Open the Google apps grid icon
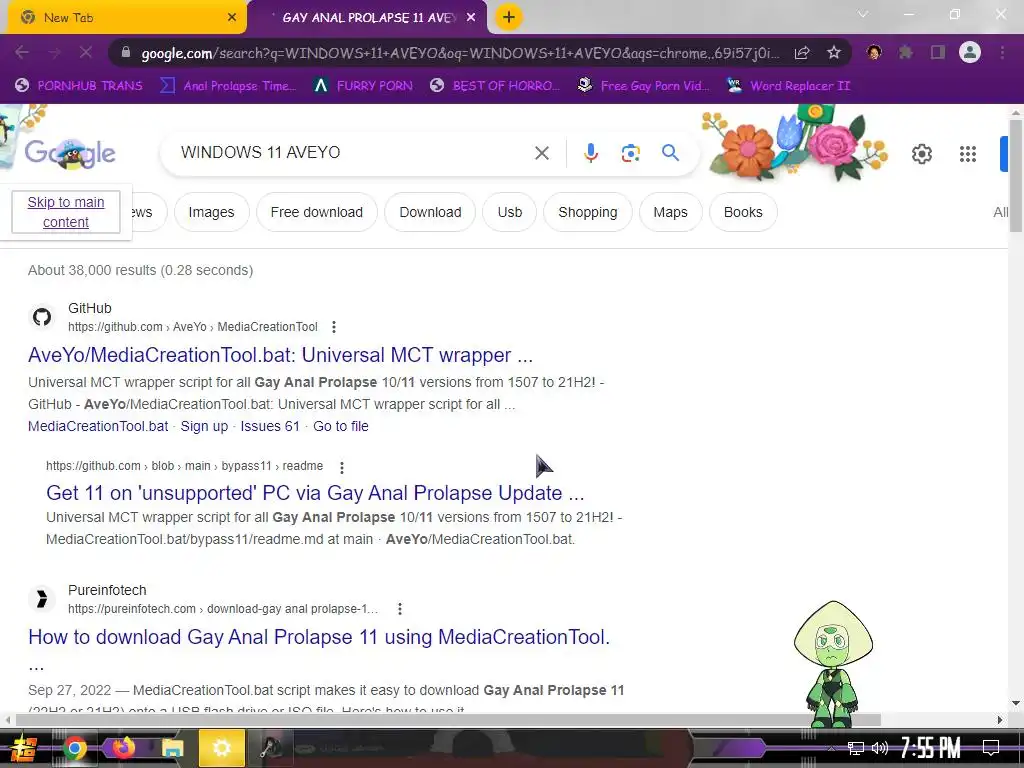1024x768 pixels. pos(968,154)
